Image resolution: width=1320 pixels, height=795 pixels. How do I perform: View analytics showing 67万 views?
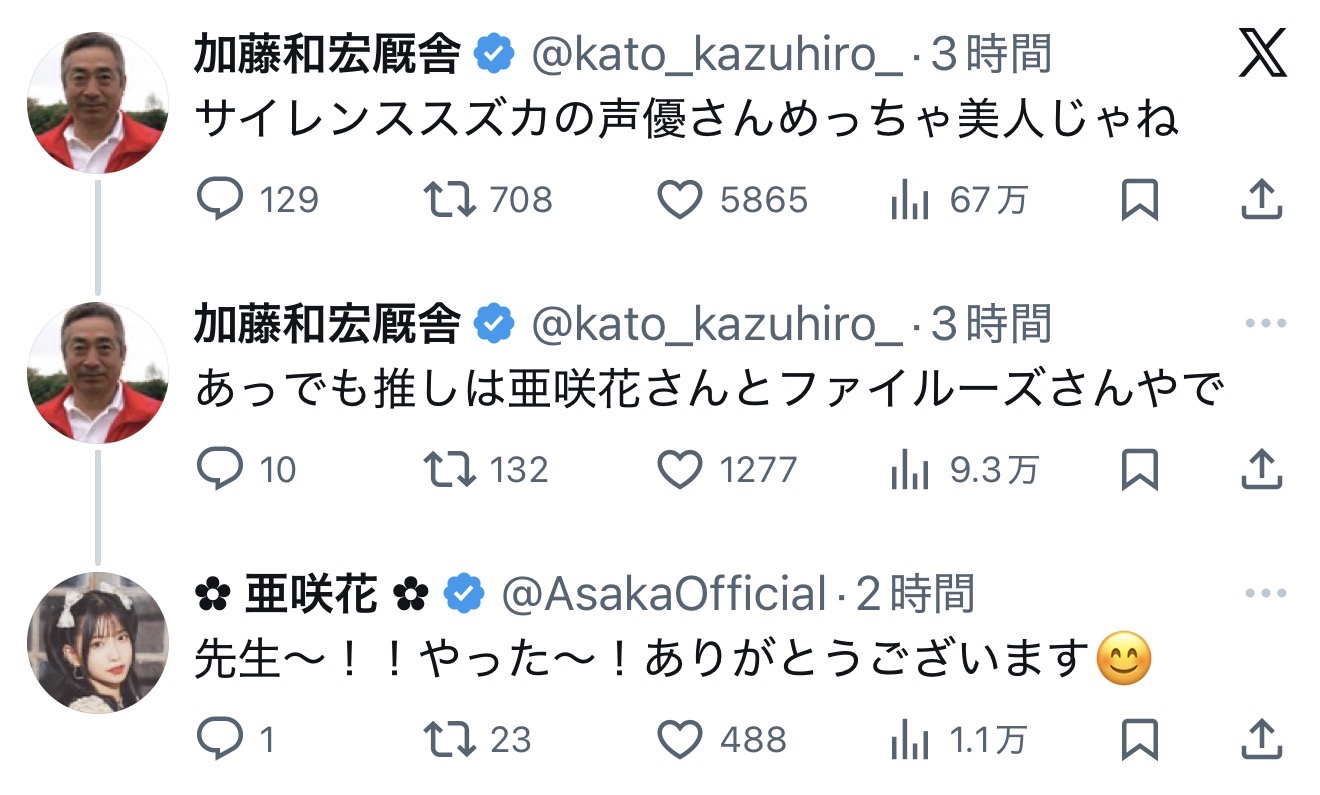tap(908, 201)
